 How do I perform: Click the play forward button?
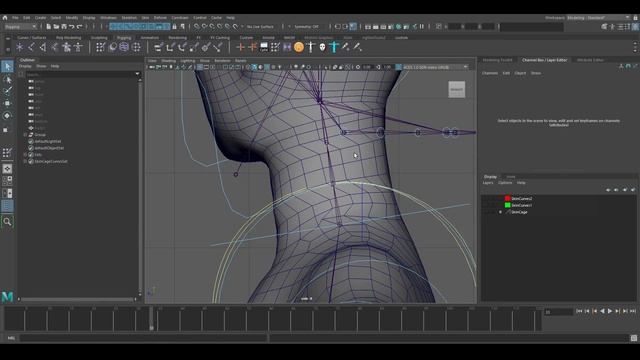coord(610,311)
